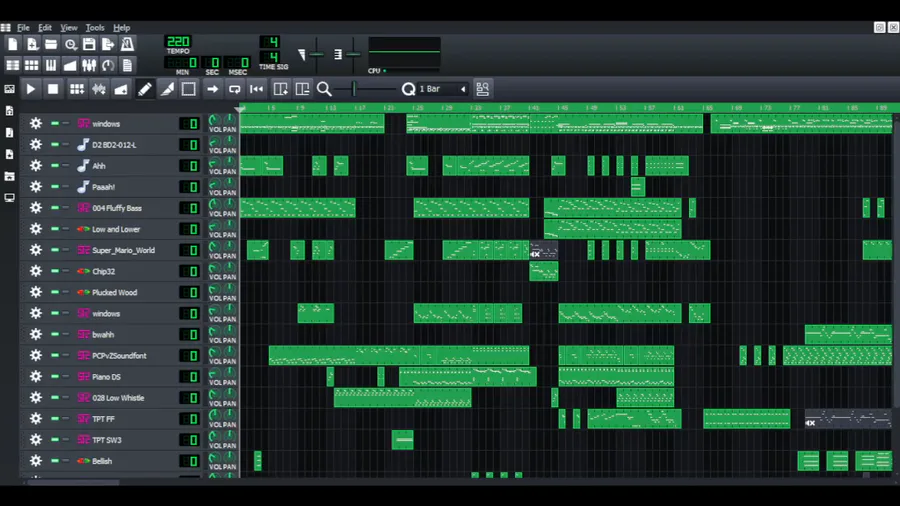Open the My Samples sidebar icon
Viewport: 900px width, 506px height.
pos(10,133)
